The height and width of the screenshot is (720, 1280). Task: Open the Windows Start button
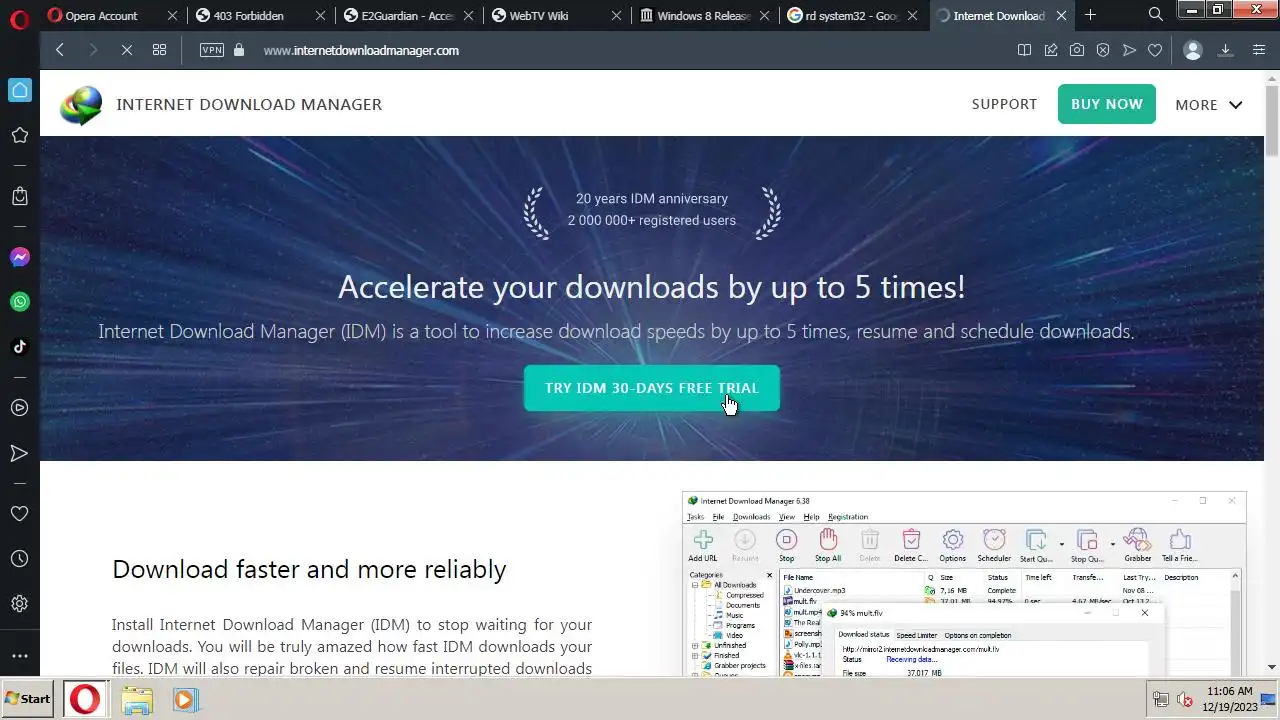coord(28,699)
